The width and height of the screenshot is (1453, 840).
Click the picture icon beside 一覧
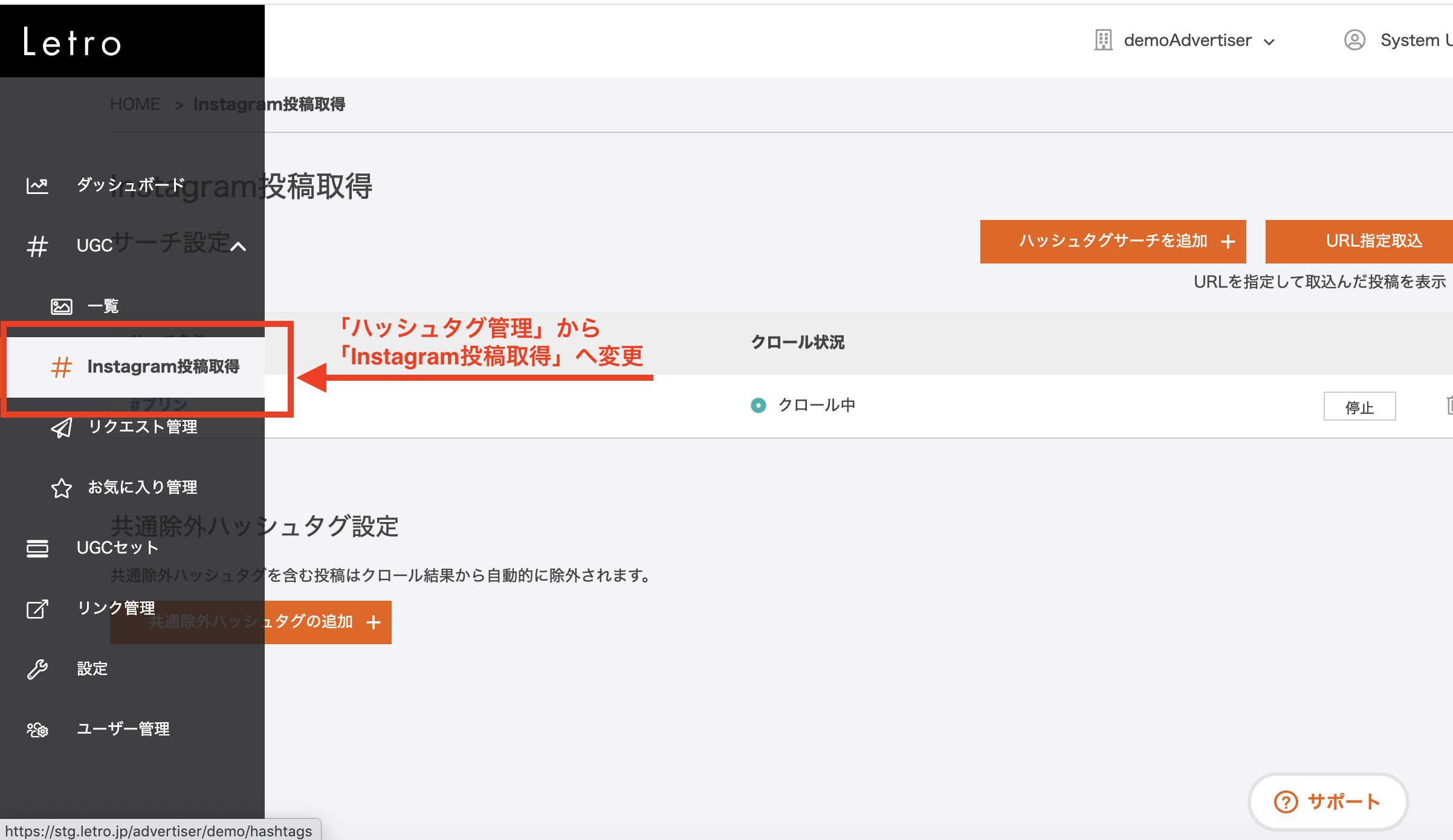coord(61,306)
